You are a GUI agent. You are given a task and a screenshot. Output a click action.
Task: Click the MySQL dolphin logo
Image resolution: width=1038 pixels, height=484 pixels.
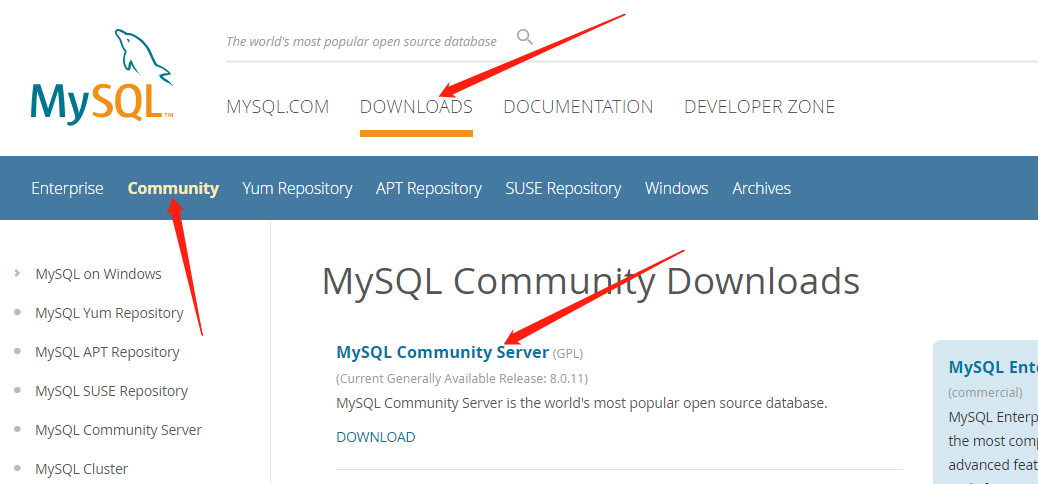[102, 80]
